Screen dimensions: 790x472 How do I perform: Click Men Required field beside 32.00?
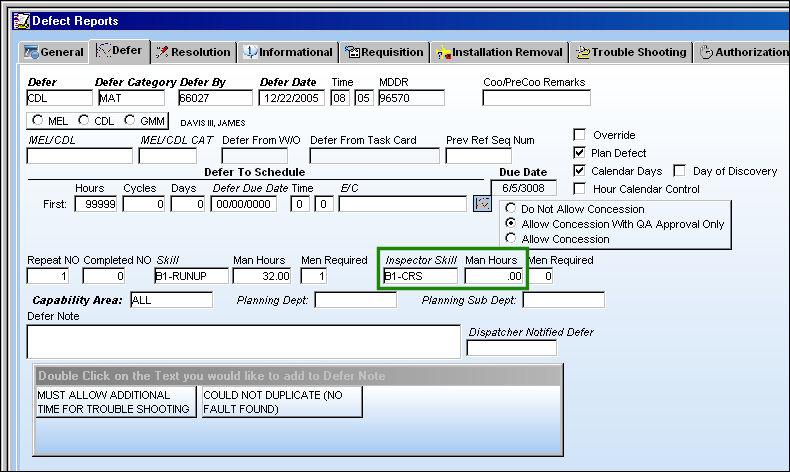(x=314, y=276)
